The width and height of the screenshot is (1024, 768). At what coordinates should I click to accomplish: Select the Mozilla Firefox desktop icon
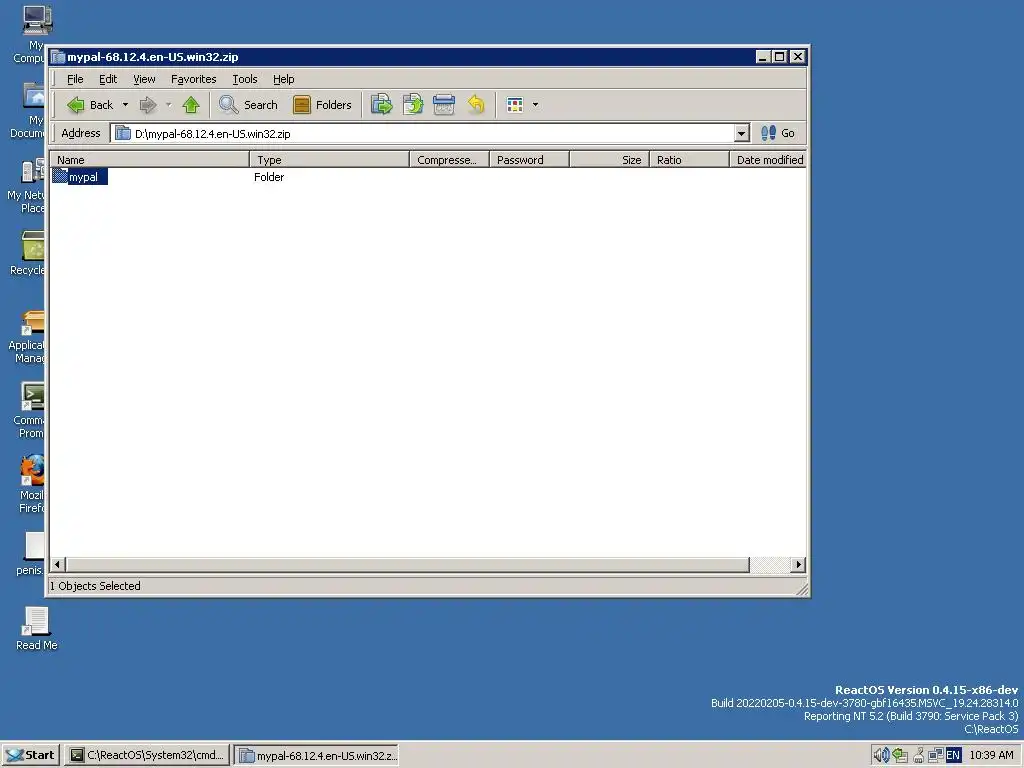pos(31,485)
